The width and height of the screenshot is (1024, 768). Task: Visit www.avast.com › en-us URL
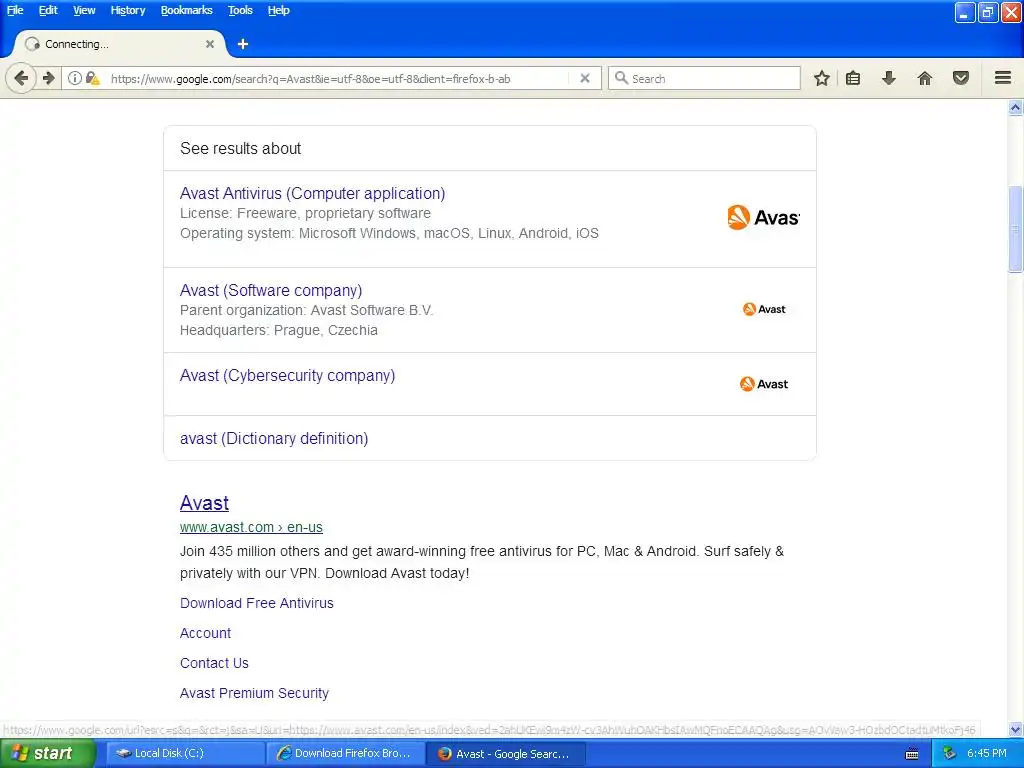(251, 527)
